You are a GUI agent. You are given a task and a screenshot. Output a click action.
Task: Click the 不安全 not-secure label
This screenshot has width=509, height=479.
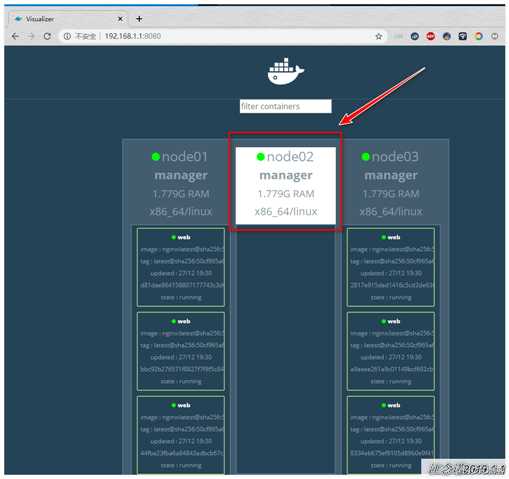click(x=85, y=36)
